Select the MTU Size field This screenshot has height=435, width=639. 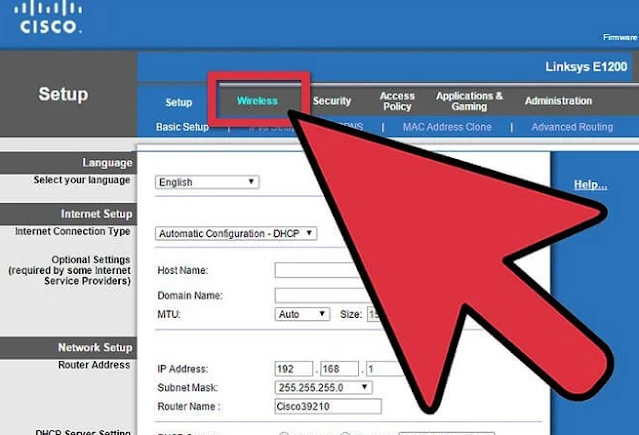[374, 314]
